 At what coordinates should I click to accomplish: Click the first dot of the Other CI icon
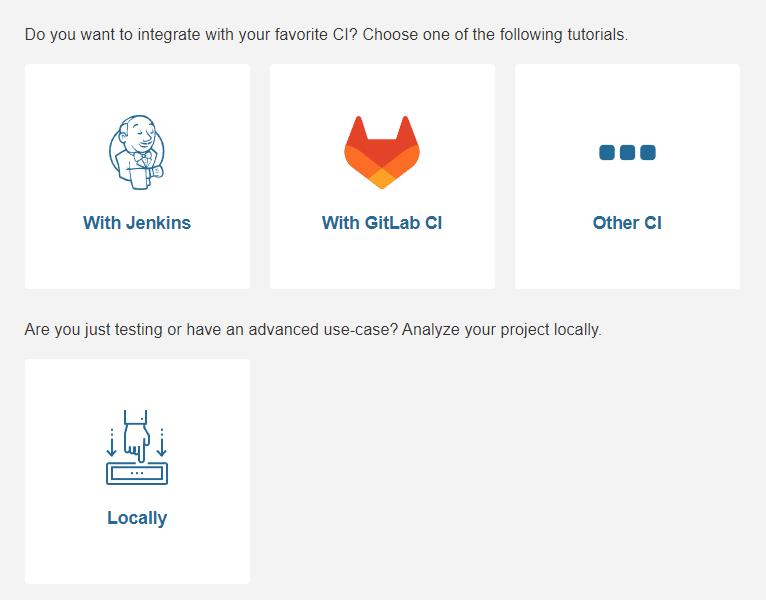[607, 152]
